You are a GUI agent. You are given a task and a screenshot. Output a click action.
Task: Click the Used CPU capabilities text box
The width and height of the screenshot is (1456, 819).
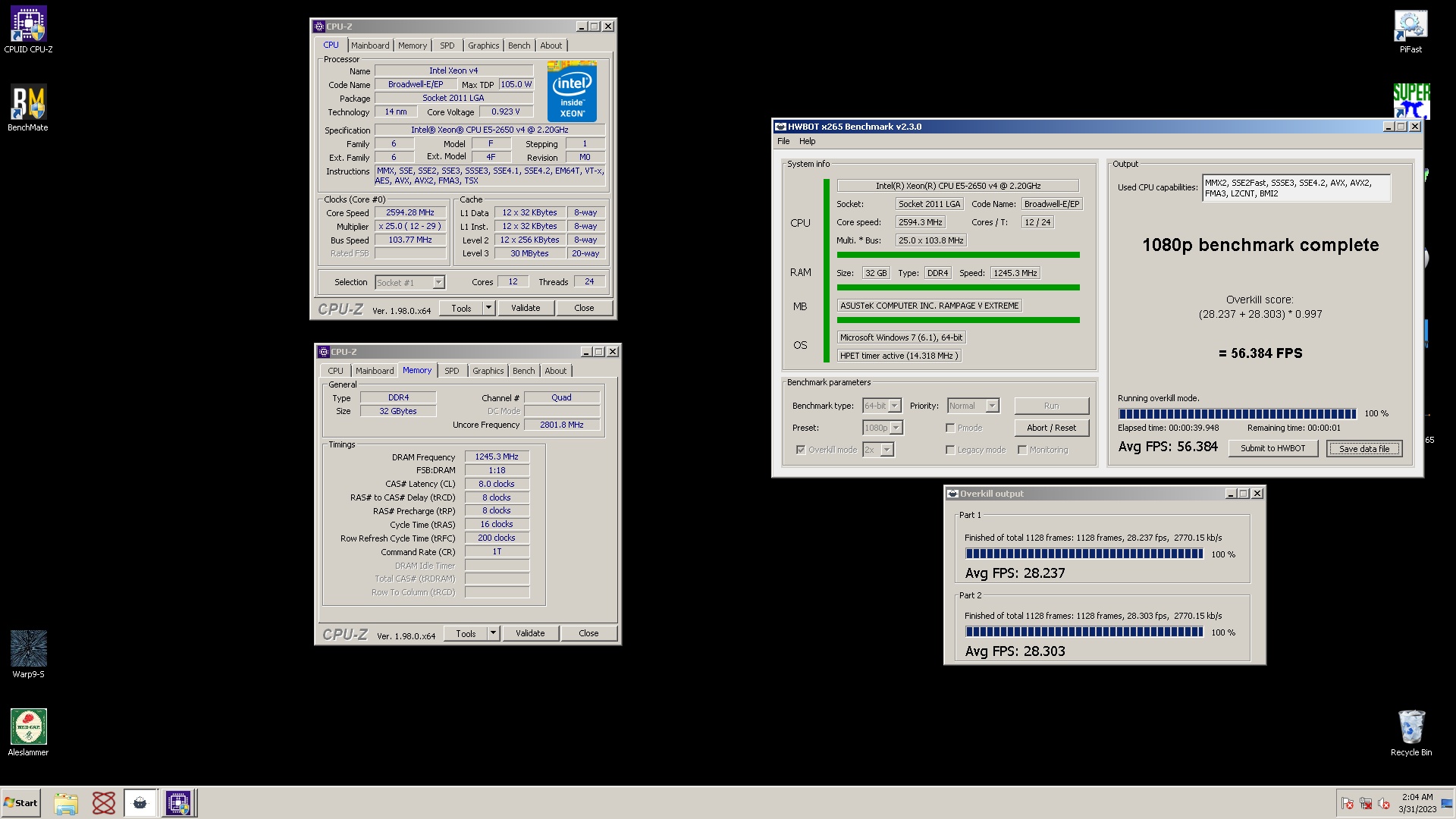coord(1296,188)
